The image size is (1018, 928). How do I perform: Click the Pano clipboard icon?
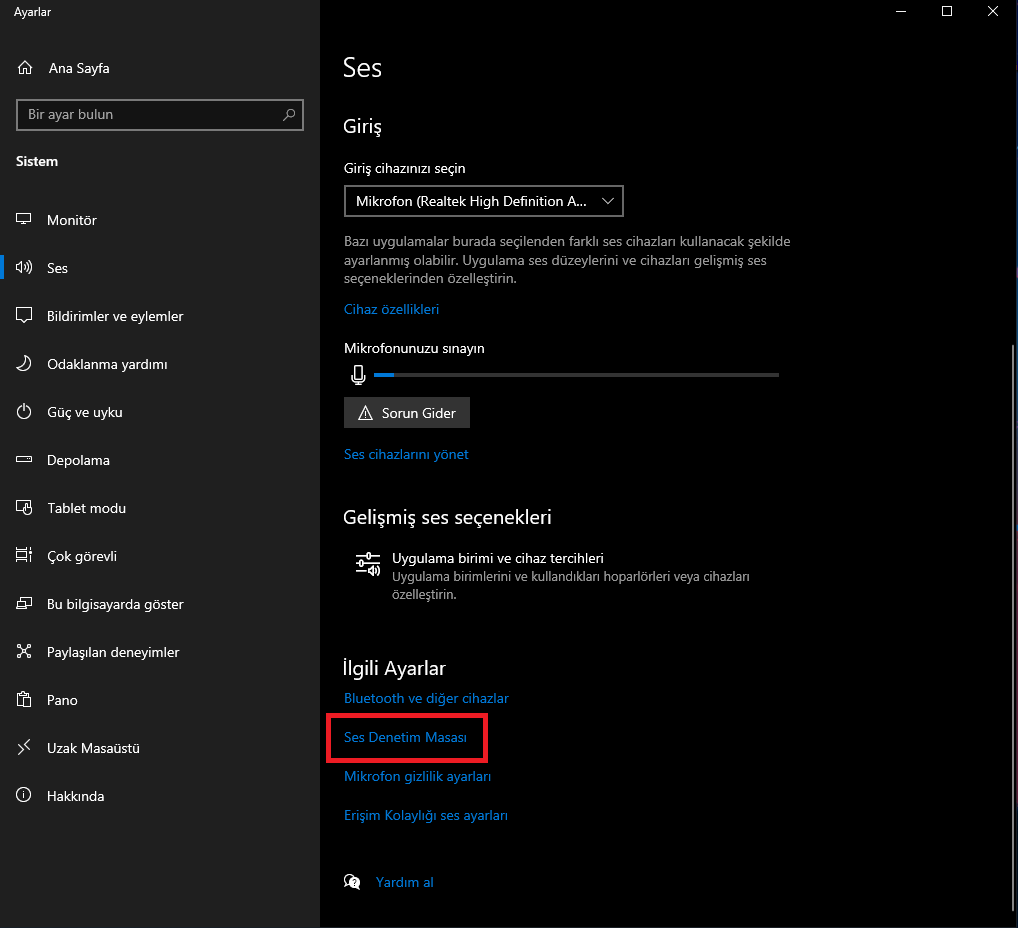[23, 700]
